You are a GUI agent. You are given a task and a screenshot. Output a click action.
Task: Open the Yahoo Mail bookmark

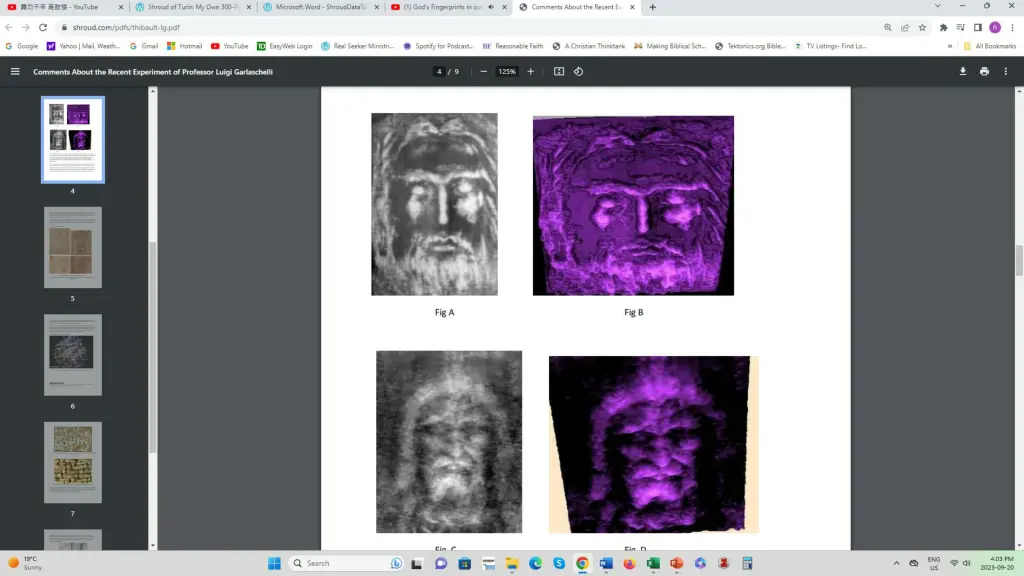(84, 46)
